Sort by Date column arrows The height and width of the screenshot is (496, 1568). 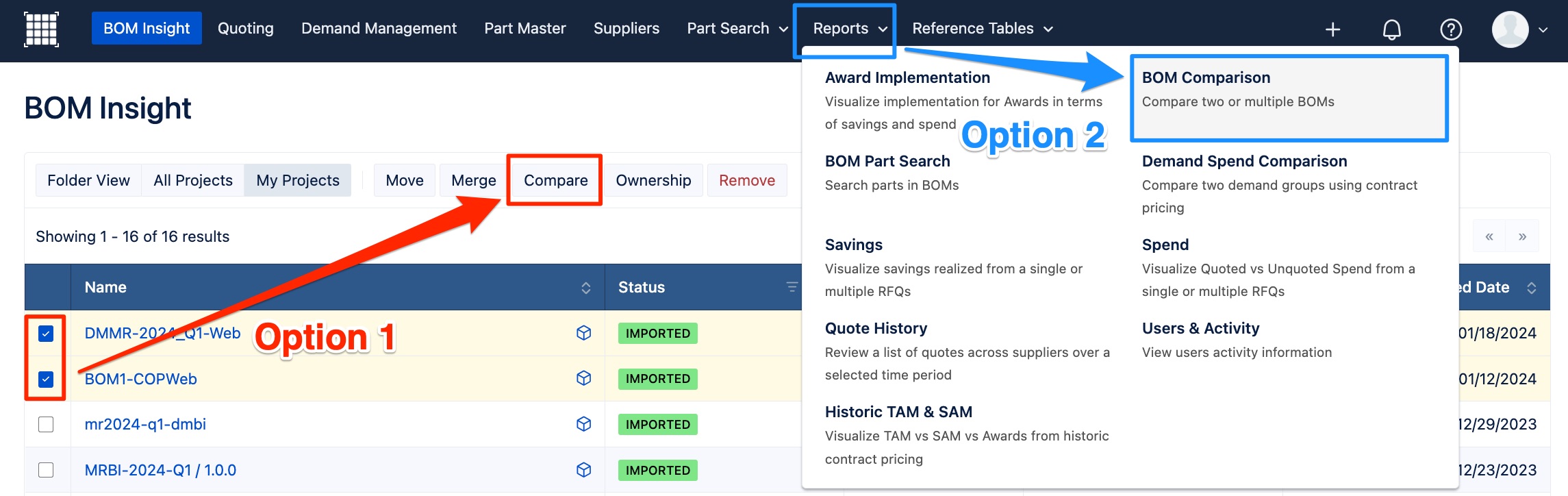1532,288
